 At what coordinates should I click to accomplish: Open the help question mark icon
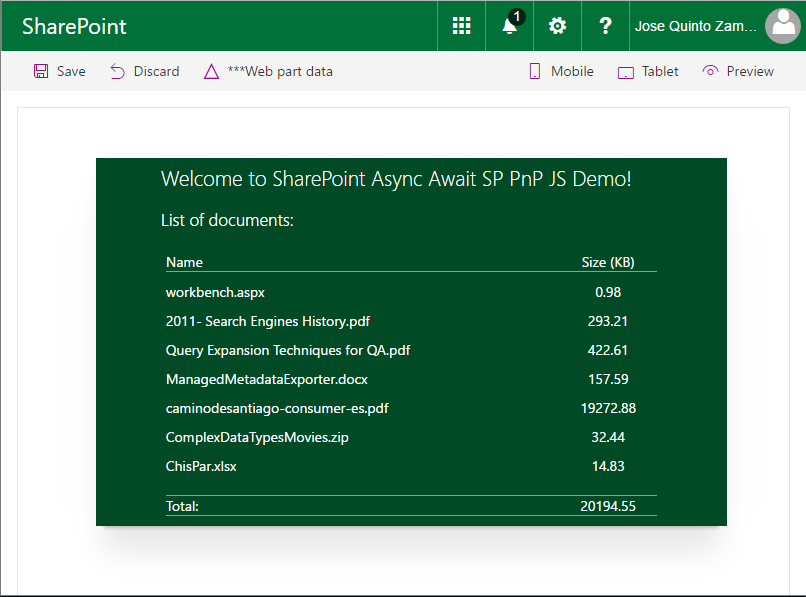pos(606,26)
